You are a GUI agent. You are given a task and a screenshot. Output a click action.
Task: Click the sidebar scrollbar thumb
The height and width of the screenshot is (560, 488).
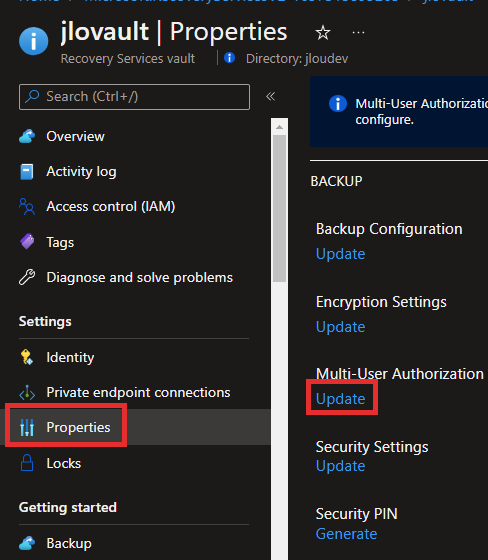coord(279,209)
